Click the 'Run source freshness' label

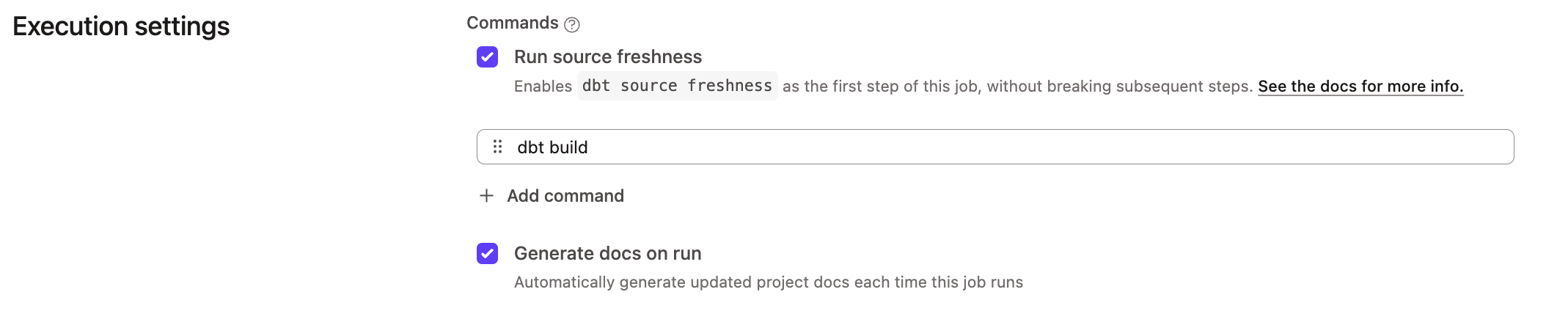click(608, 56)
